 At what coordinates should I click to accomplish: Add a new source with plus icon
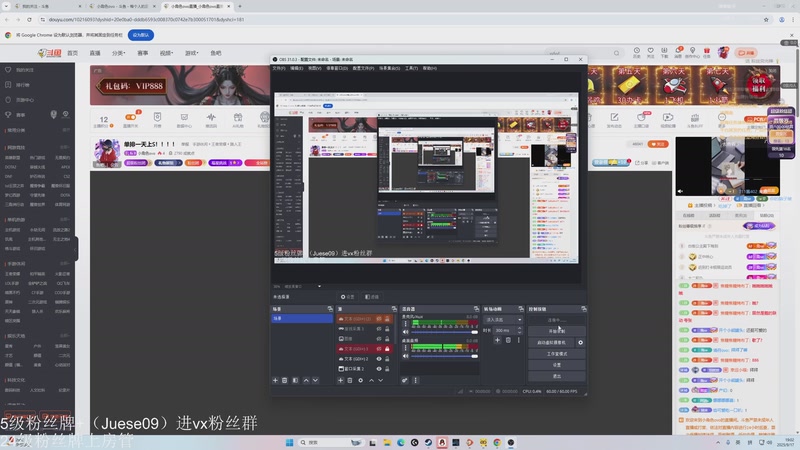pos(340,380)
